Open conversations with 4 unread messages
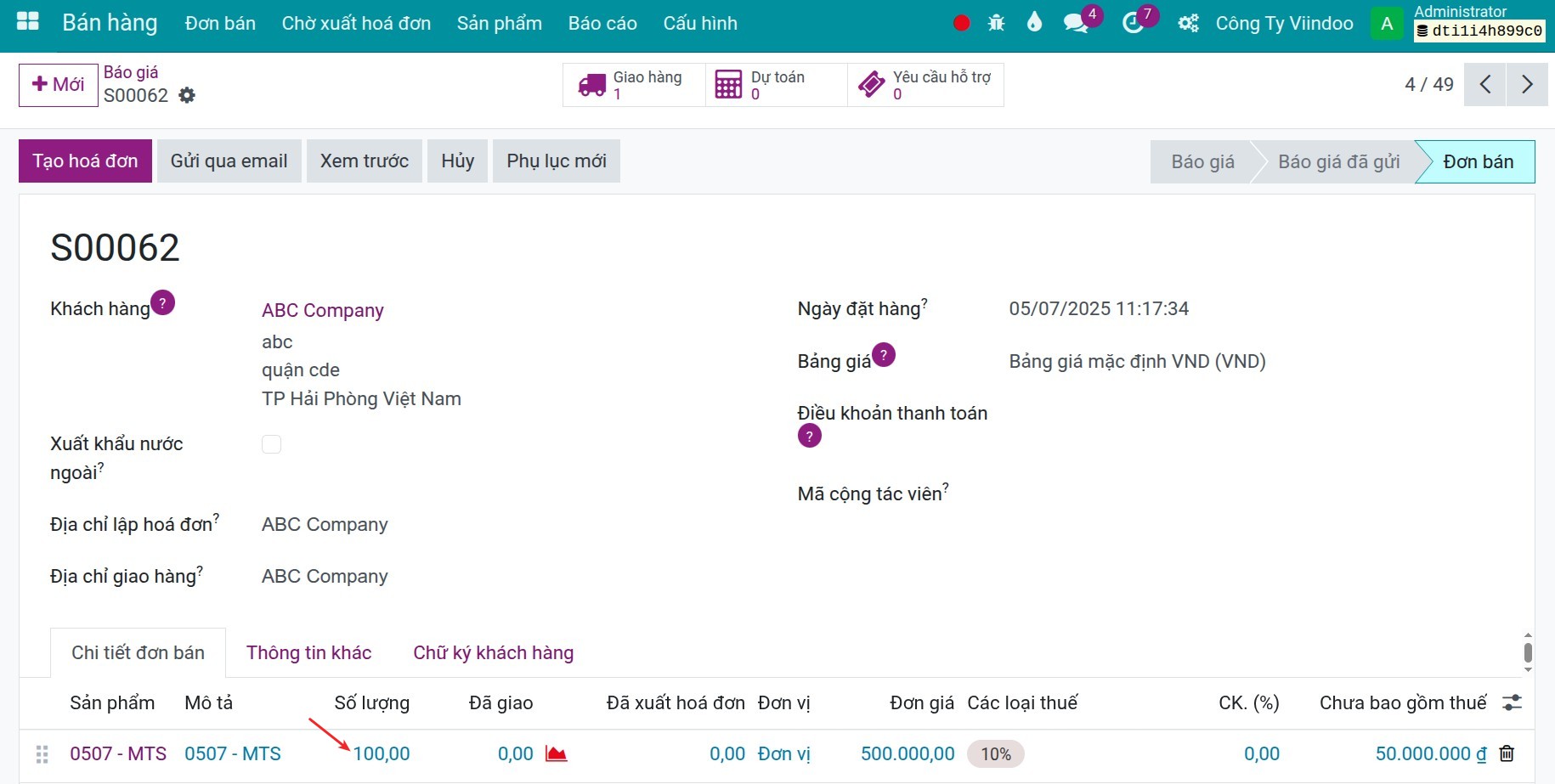 click(1077, 23)
